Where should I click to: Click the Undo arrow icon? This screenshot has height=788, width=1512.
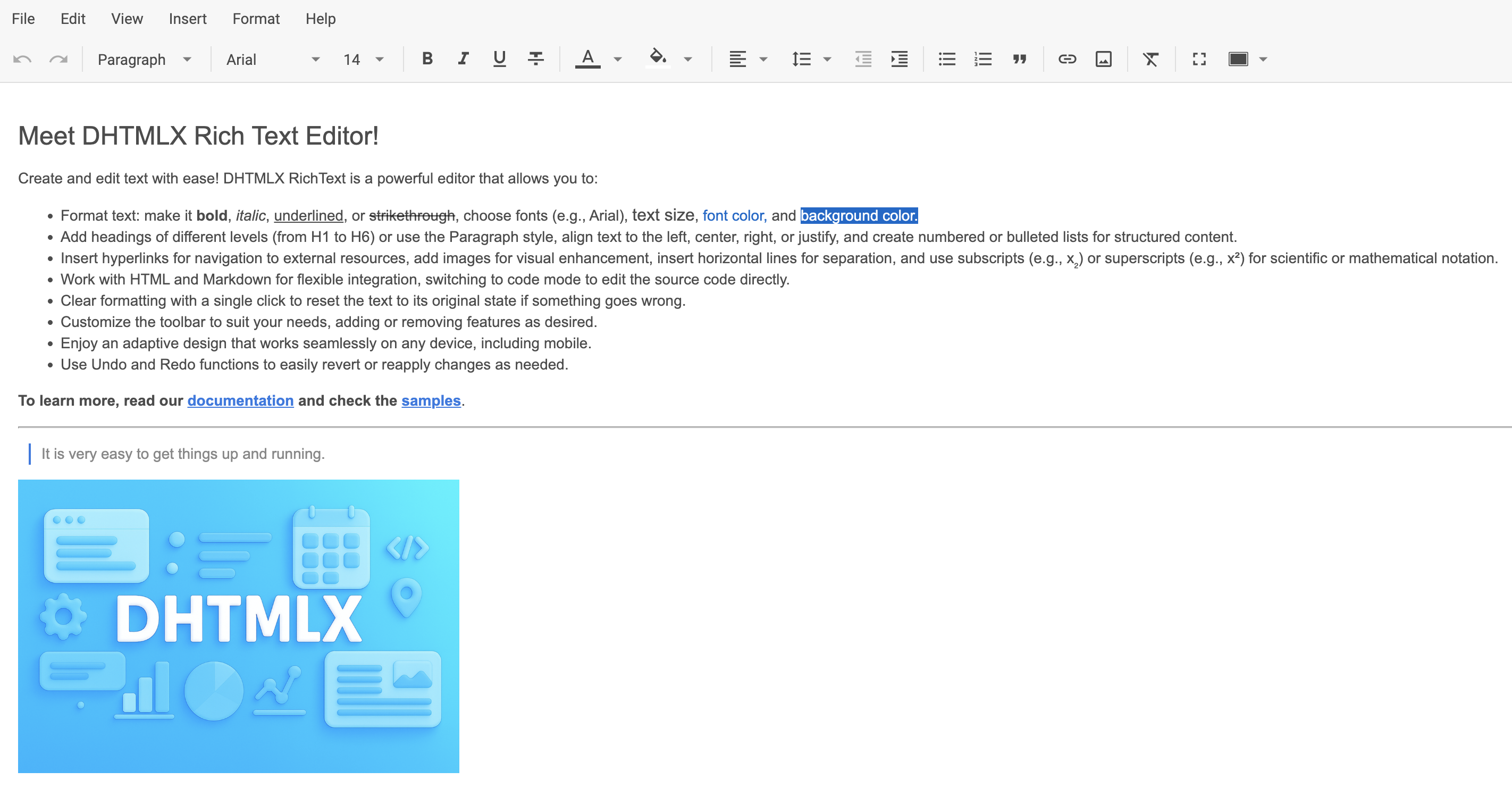tap(22, 60)
